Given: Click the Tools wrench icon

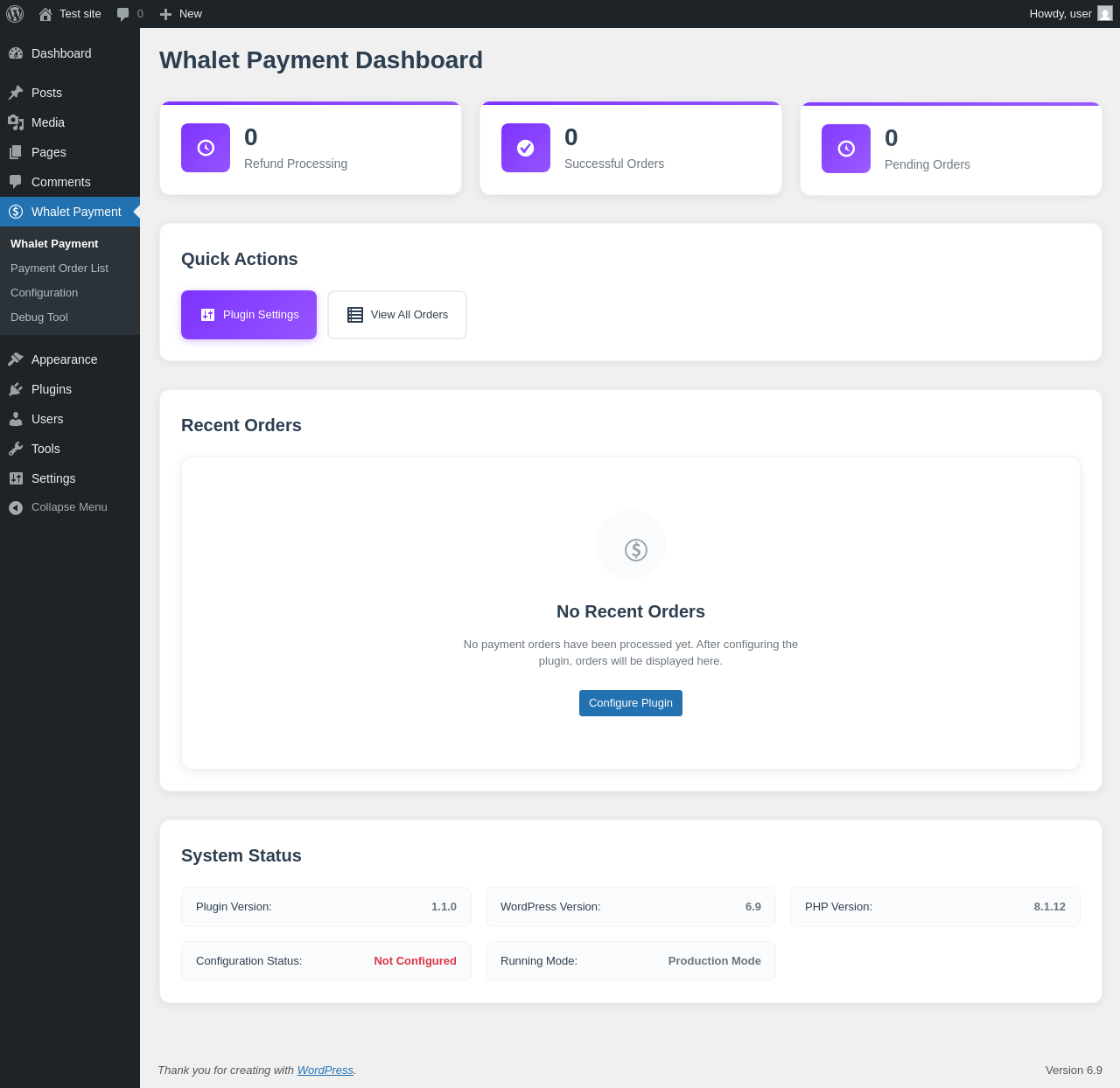Looking at the screenshot, I should pyautogui.click(x=16, y=449).
